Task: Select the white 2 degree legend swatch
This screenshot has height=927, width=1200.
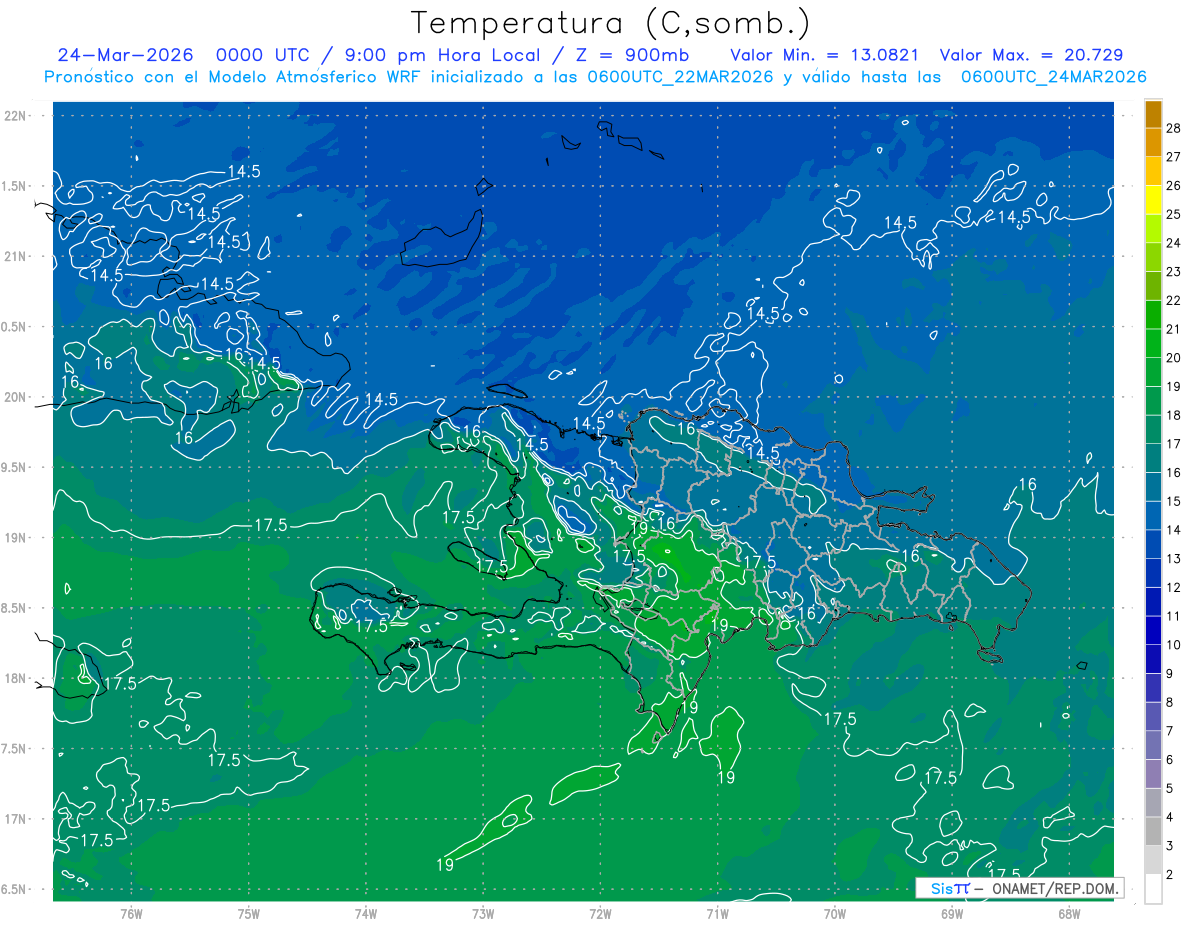Action: (1153, 889)
